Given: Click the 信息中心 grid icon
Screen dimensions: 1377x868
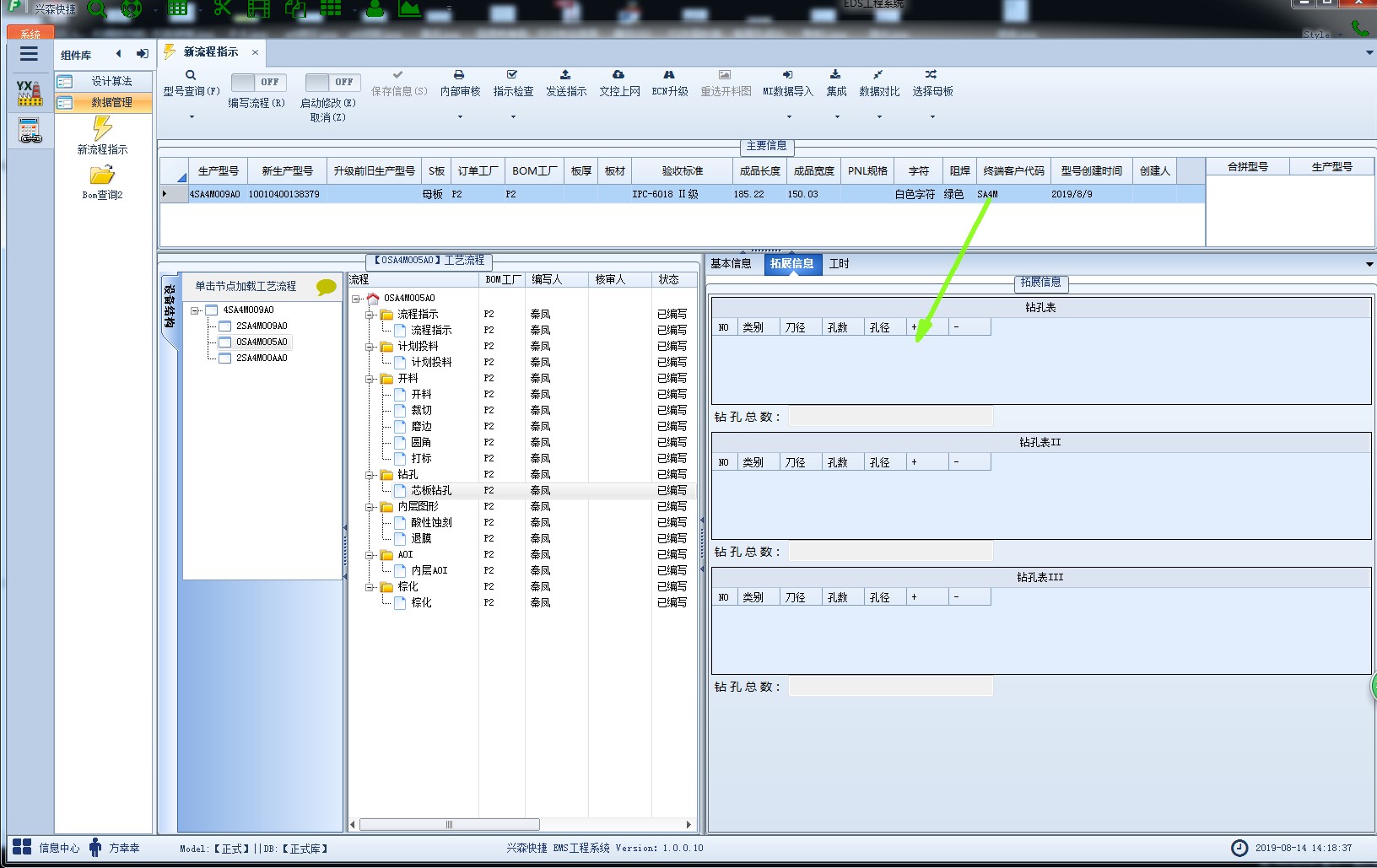Looking at the screenshot, I should click(22, 847).
